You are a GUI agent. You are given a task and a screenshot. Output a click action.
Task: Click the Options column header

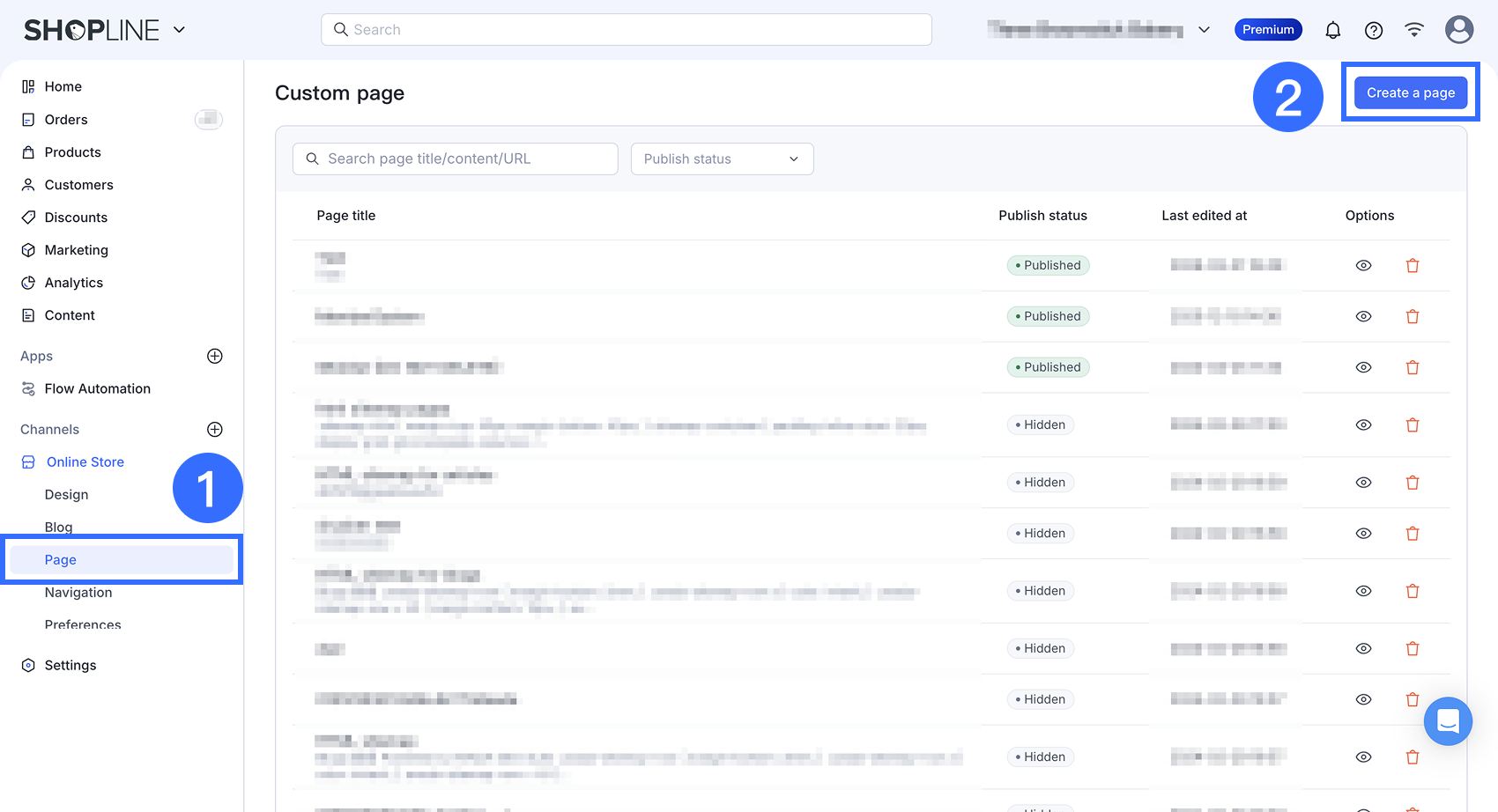[x=1369, y=216]
